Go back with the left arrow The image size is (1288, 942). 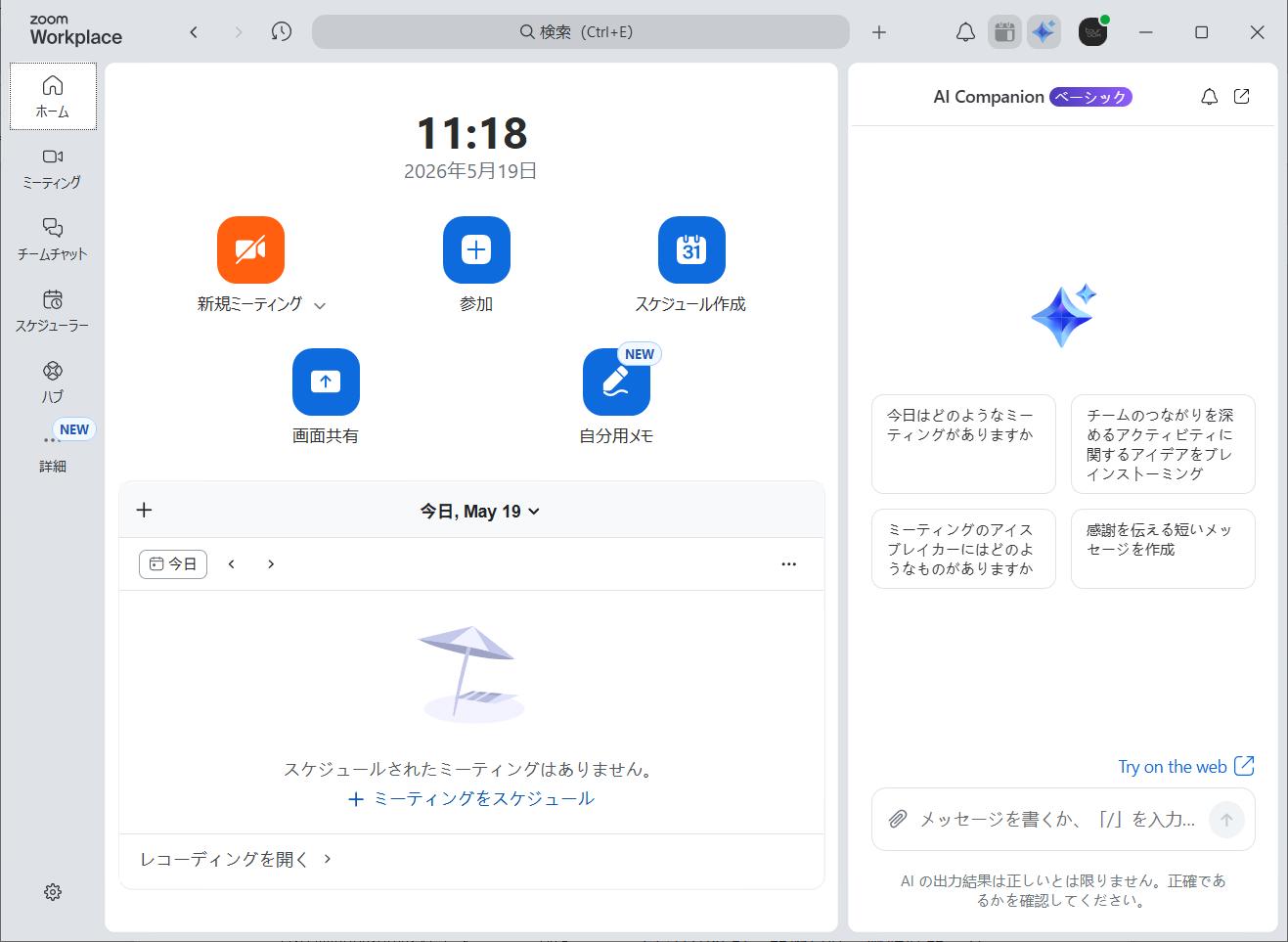pos(194,32)
